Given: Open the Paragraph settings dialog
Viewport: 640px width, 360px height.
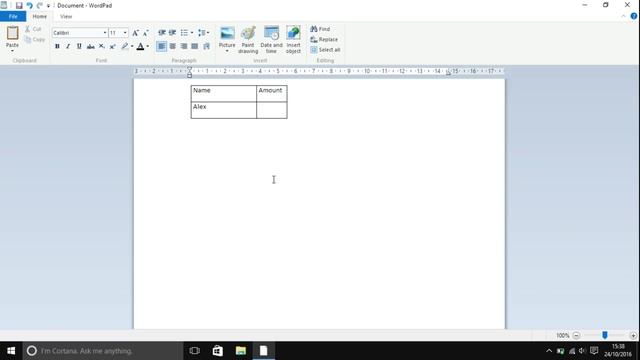Looking at the screenshot, I should (x=207, y=47).
